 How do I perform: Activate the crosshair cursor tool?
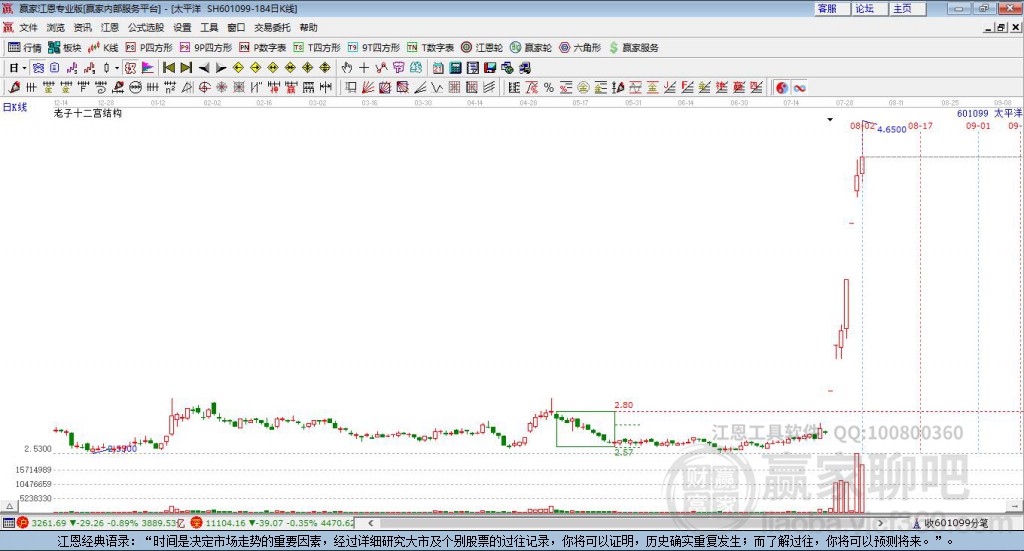(x=364, y=68)
